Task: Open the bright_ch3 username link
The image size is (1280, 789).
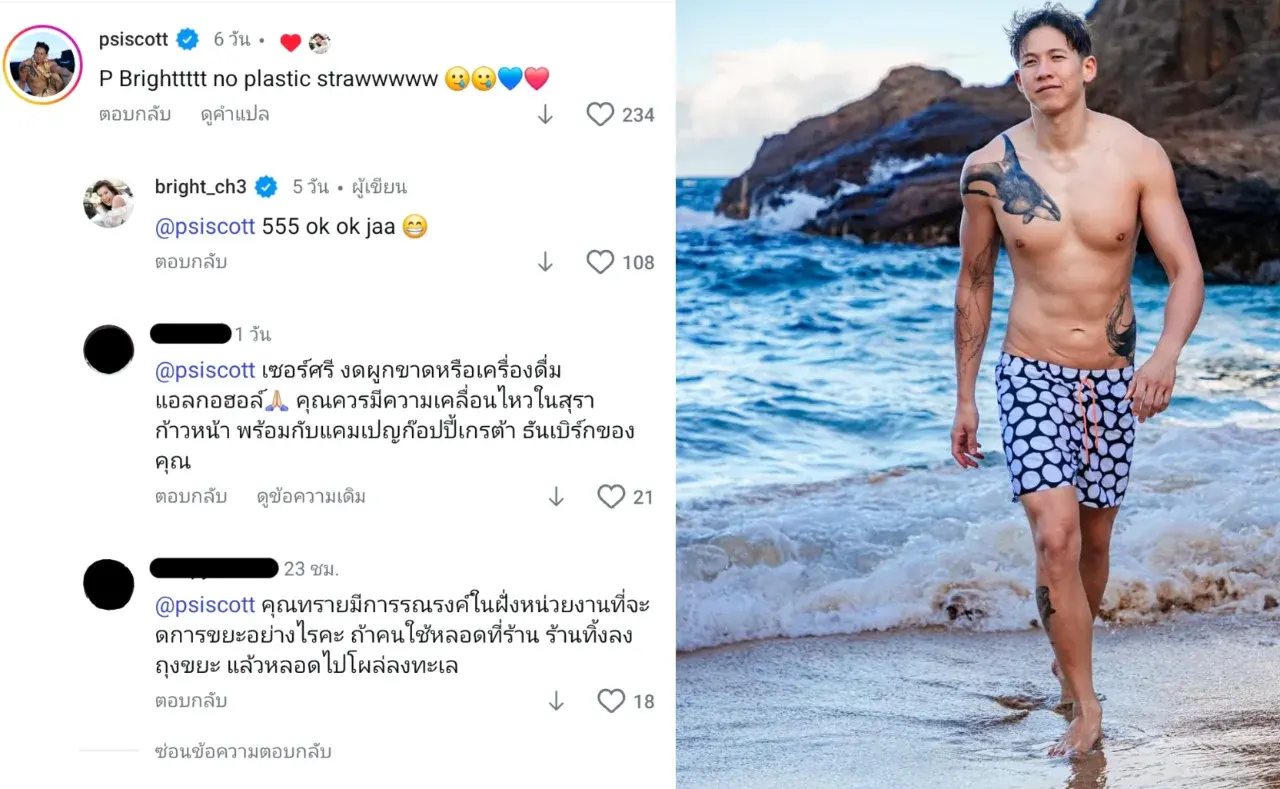Action: [200, 187]
